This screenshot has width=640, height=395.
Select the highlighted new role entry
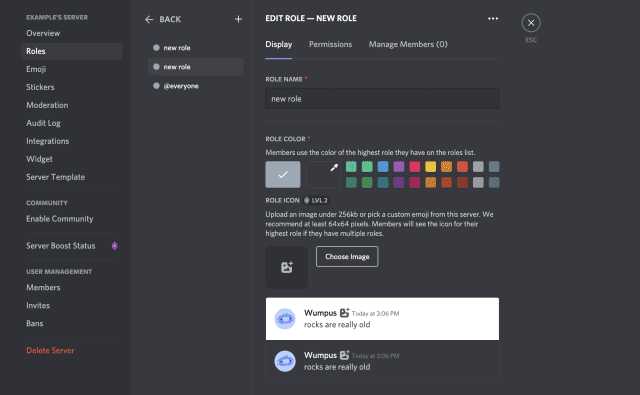[196, 67]
